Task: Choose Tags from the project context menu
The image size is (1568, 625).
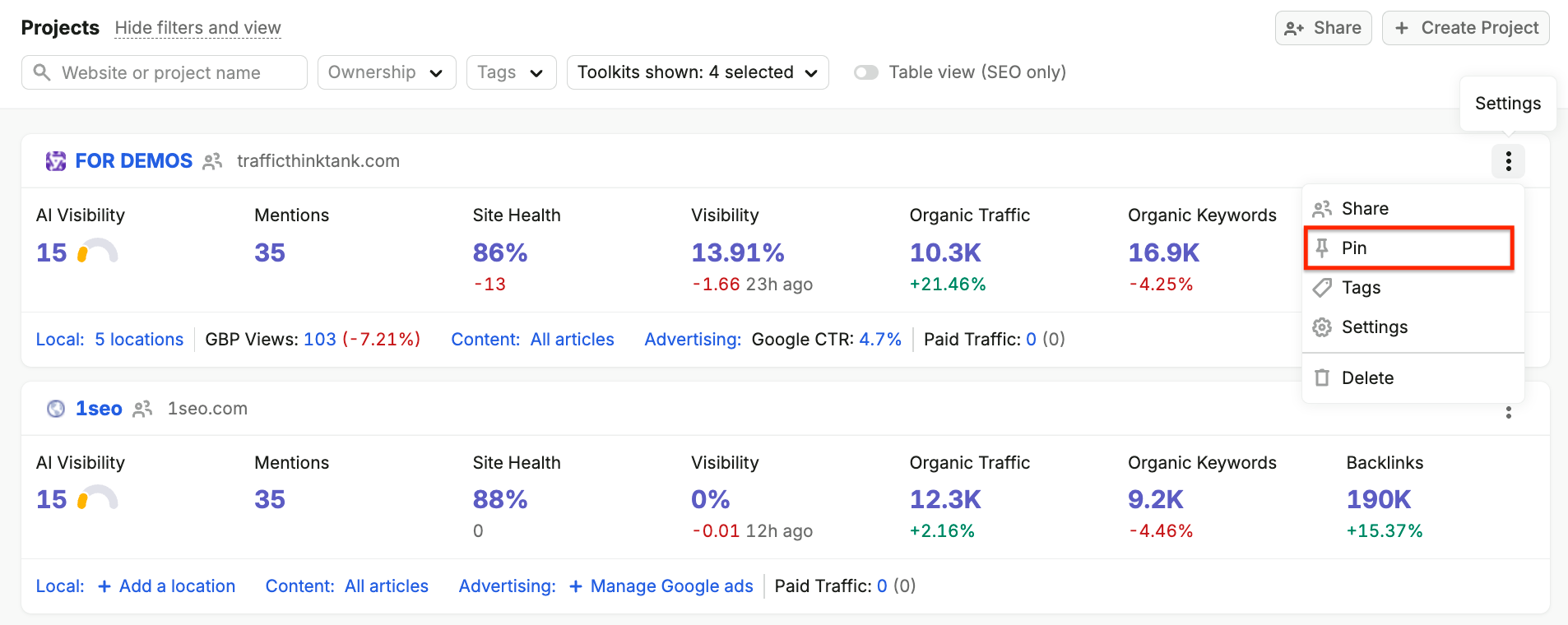Action: click(1413, 288)
